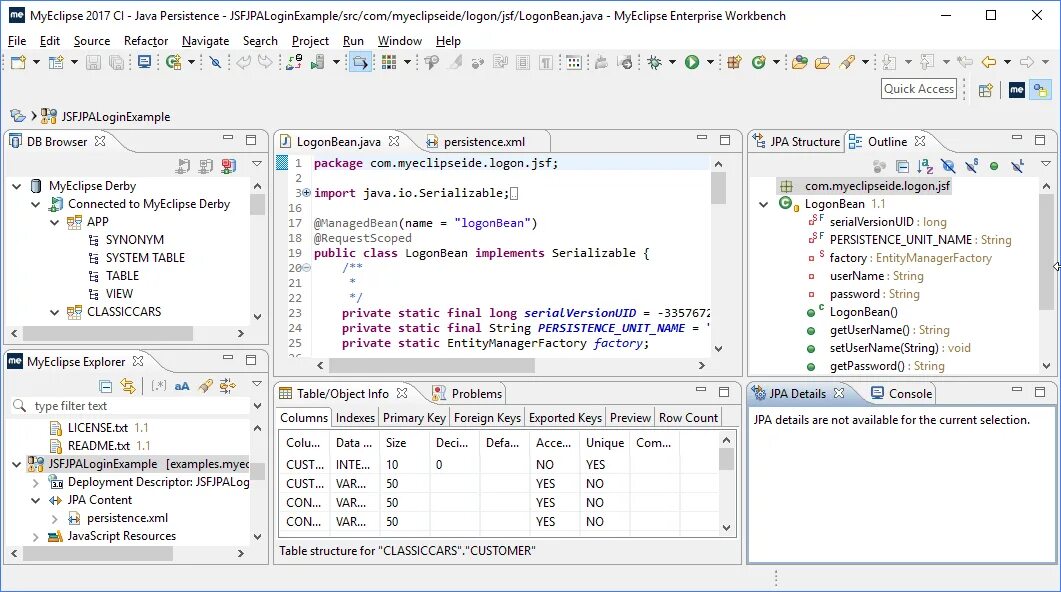Click the 'type filter text' field
1061x592 pixels.
tap(131, 406)
